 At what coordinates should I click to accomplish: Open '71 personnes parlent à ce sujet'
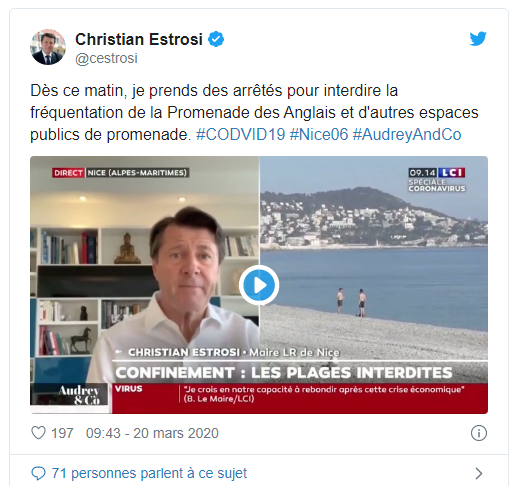click(149, 473)
